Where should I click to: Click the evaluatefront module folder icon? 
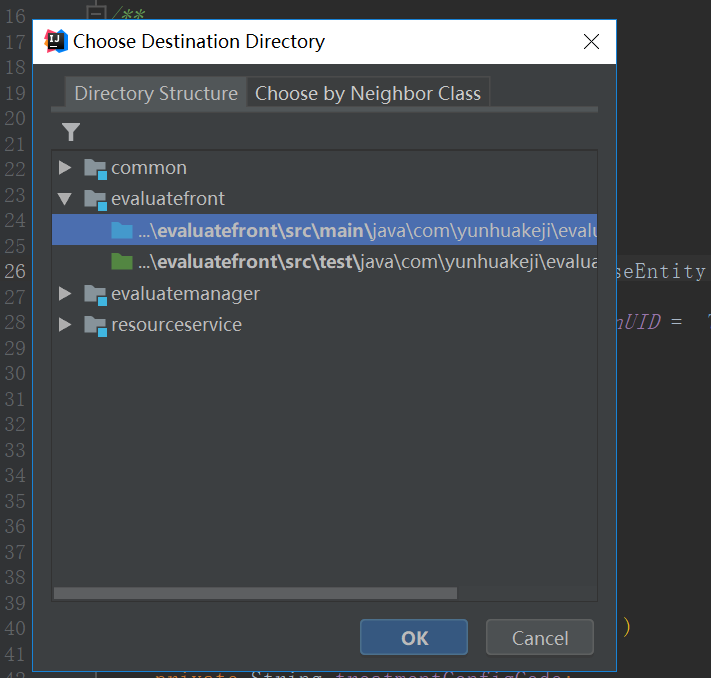point(96,199)
